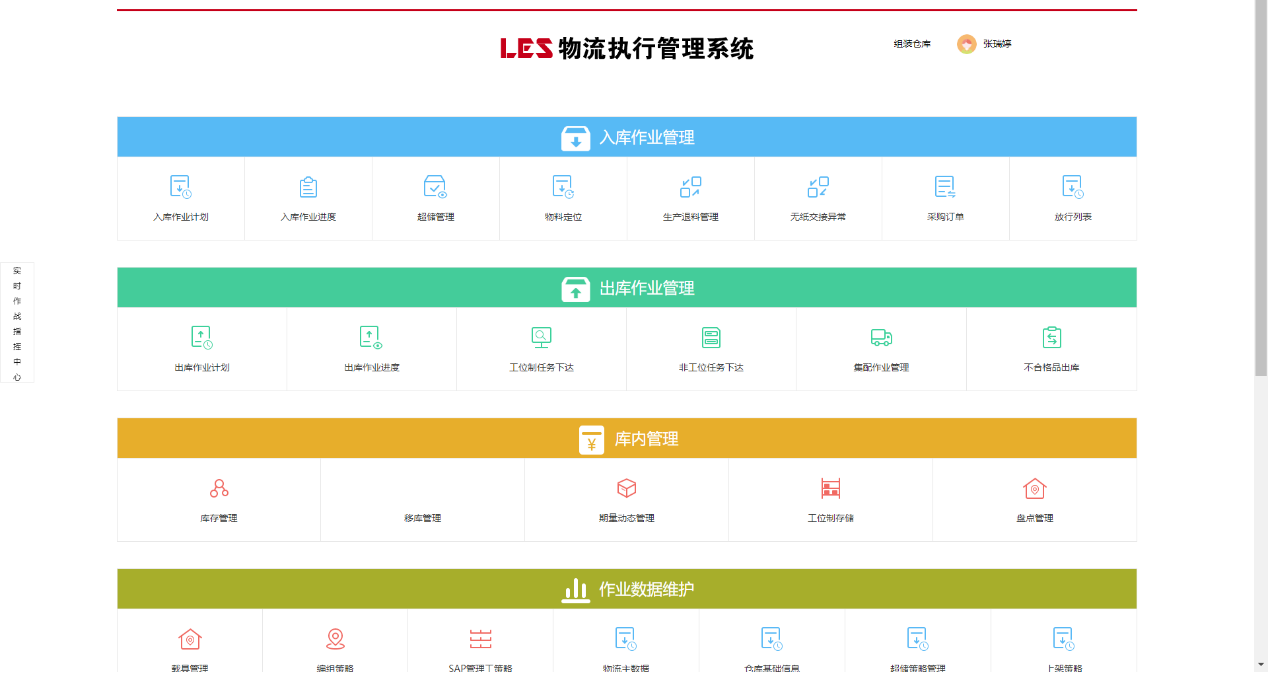Open 采购订单 purchase order icon
This screenshot has width=1268, height=673.
pyautogui.click(x=945, y=187)
